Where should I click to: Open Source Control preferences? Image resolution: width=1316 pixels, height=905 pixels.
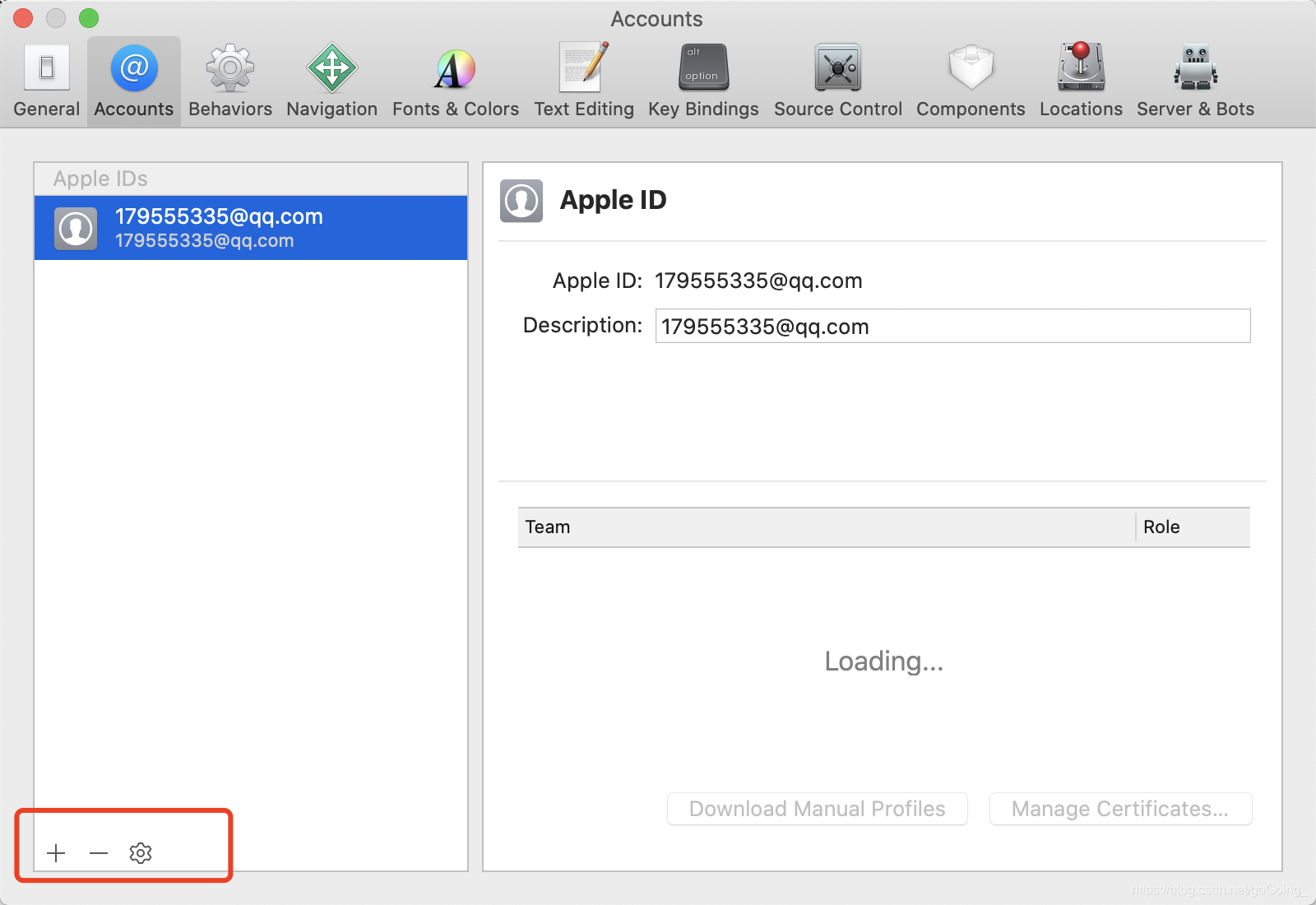click(x=838, y=81)
